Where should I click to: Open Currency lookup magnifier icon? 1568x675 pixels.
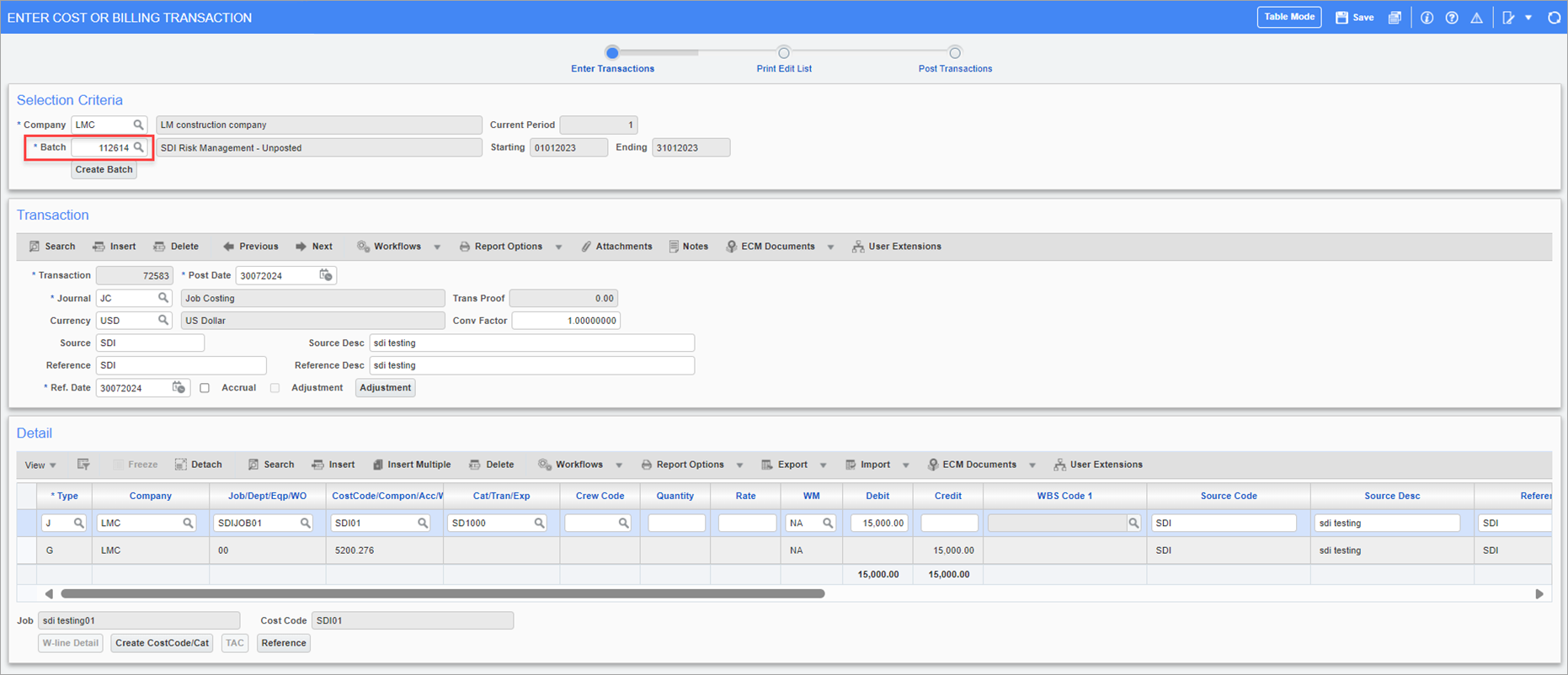click(163, 321)
